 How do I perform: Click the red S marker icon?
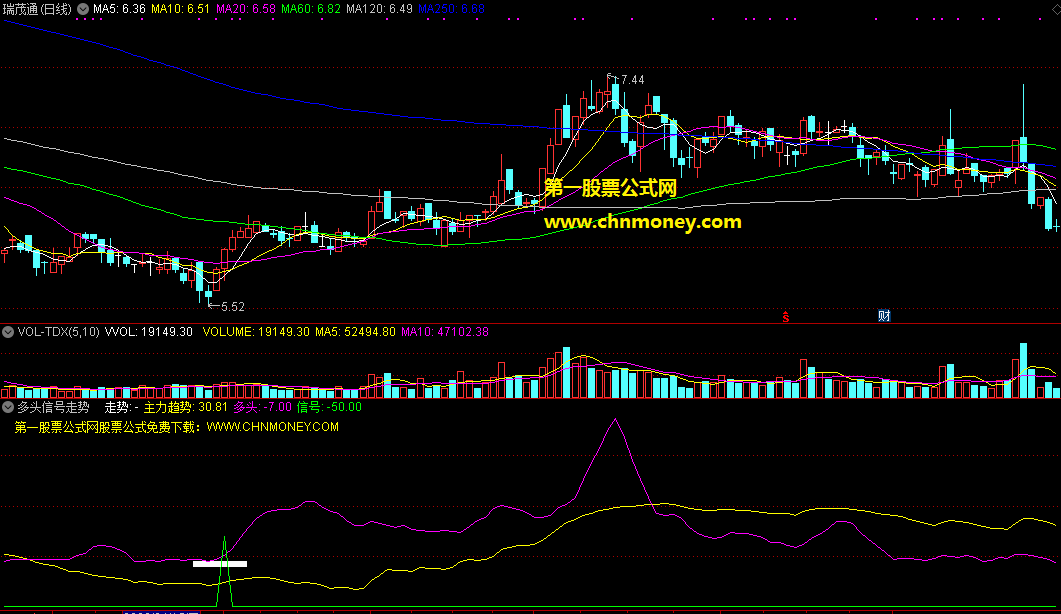tap(786, 316)
